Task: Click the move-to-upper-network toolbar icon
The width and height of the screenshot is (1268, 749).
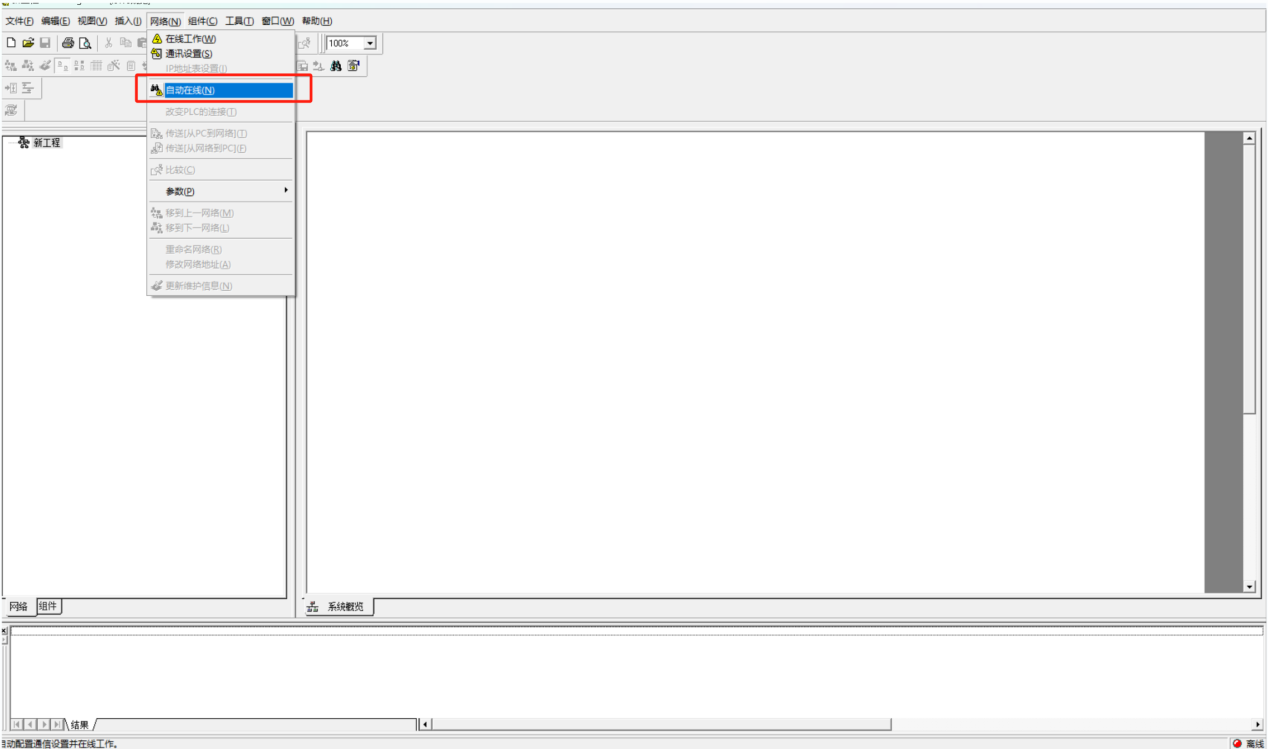Action: pos(11,66)
